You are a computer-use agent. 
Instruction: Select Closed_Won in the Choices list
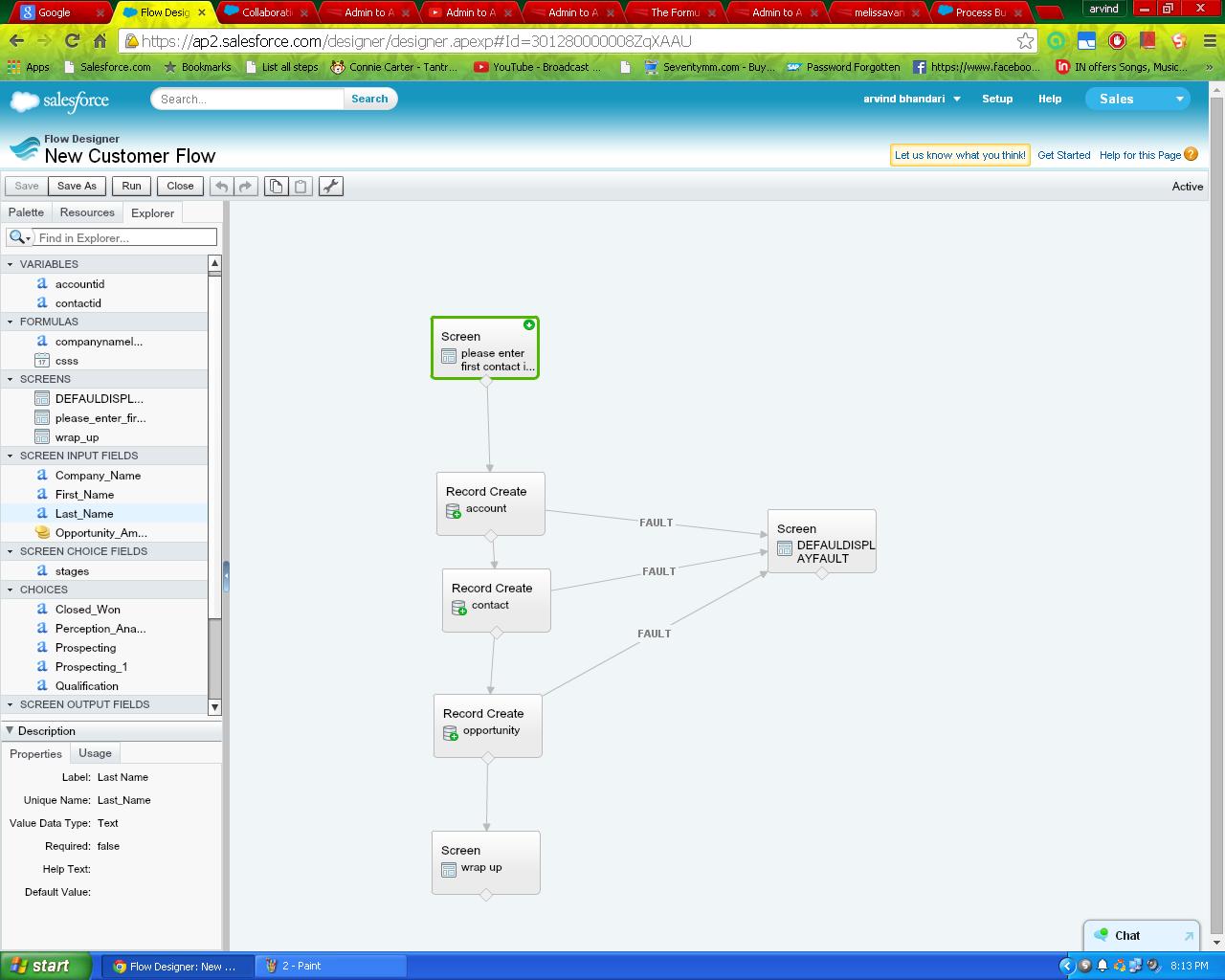(x=88, y=610)
